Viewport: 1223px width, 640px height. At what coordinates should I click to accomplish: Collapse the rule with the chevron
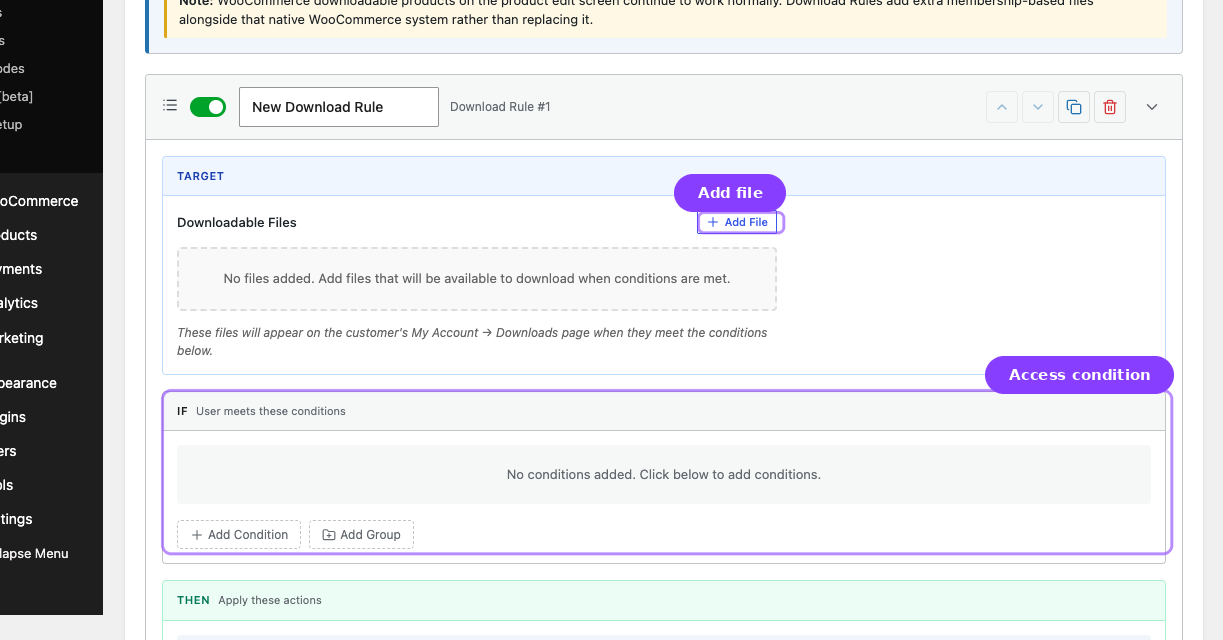(x=1152, y=107)
